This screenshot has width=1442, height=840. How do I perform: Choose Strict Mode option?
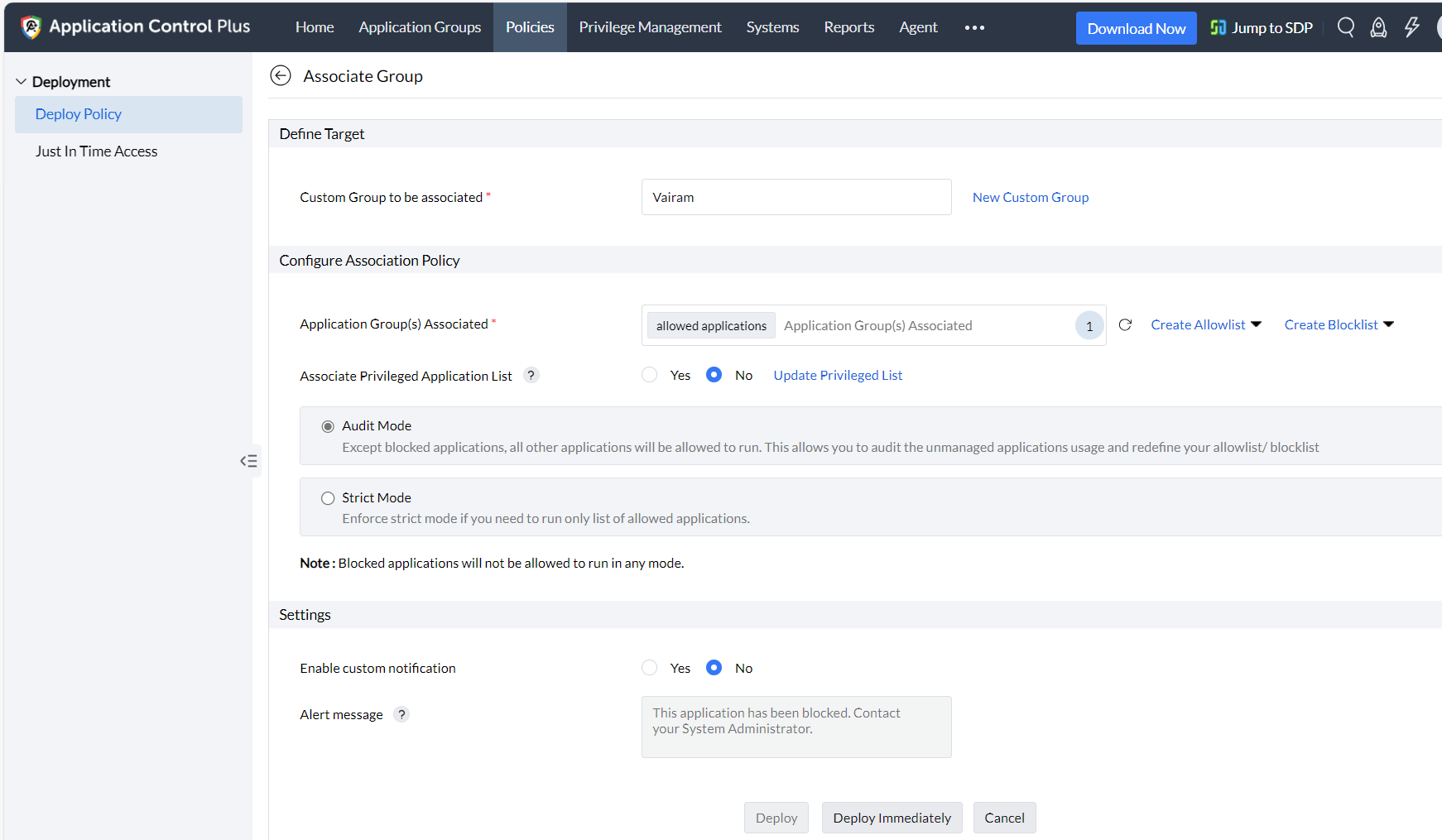tap(328, 498)
